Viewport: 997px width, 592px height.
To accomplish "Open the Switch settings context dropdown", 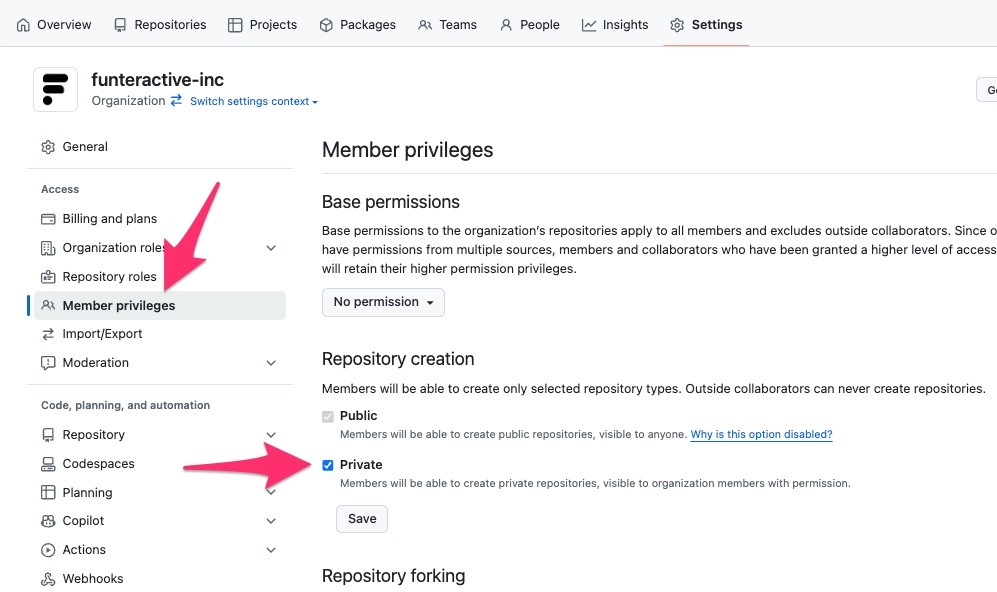I will (254, 101).
